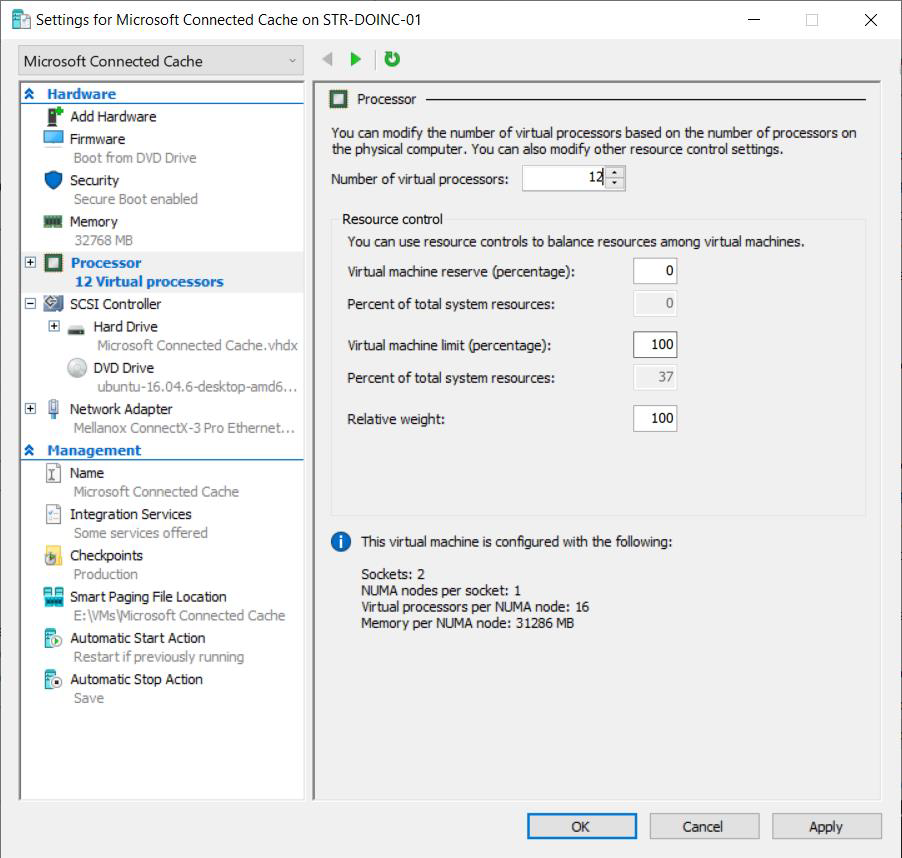Click the green refresh icon in toolbar
This screenshot has height=858, width=902.
[392, 60]
